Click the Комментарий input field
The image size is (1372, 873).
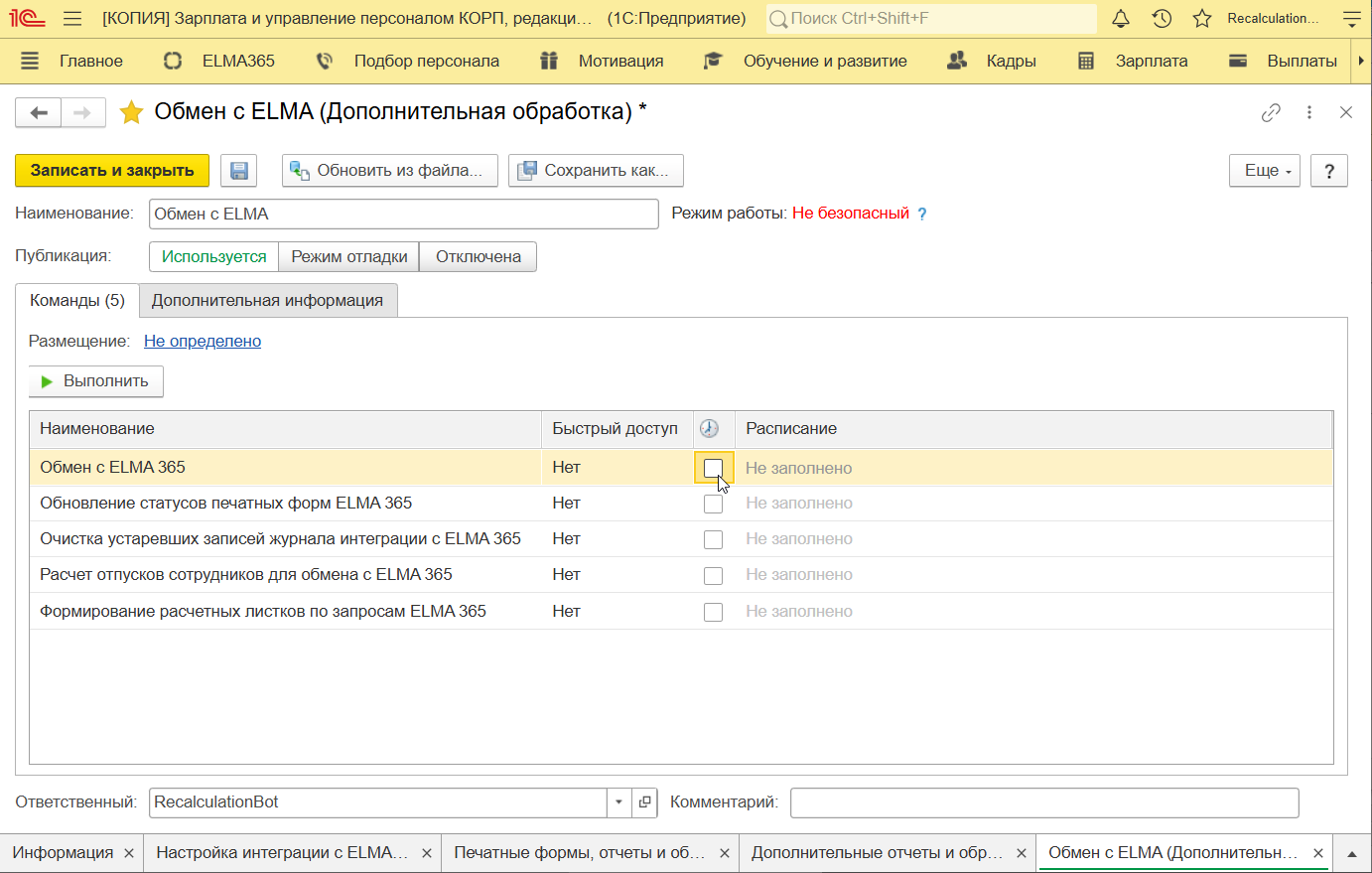click(x=1044, y=801)
